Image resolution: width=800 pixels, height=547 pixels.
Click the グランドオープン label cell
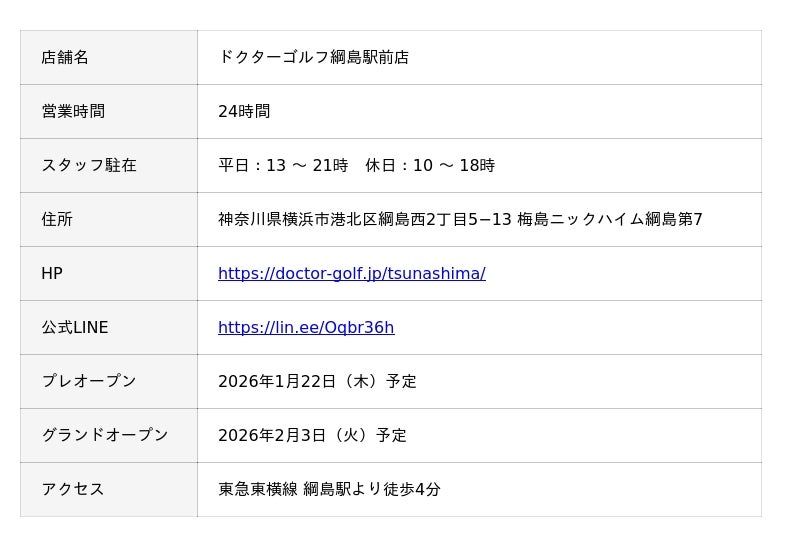tap(105, 435)
